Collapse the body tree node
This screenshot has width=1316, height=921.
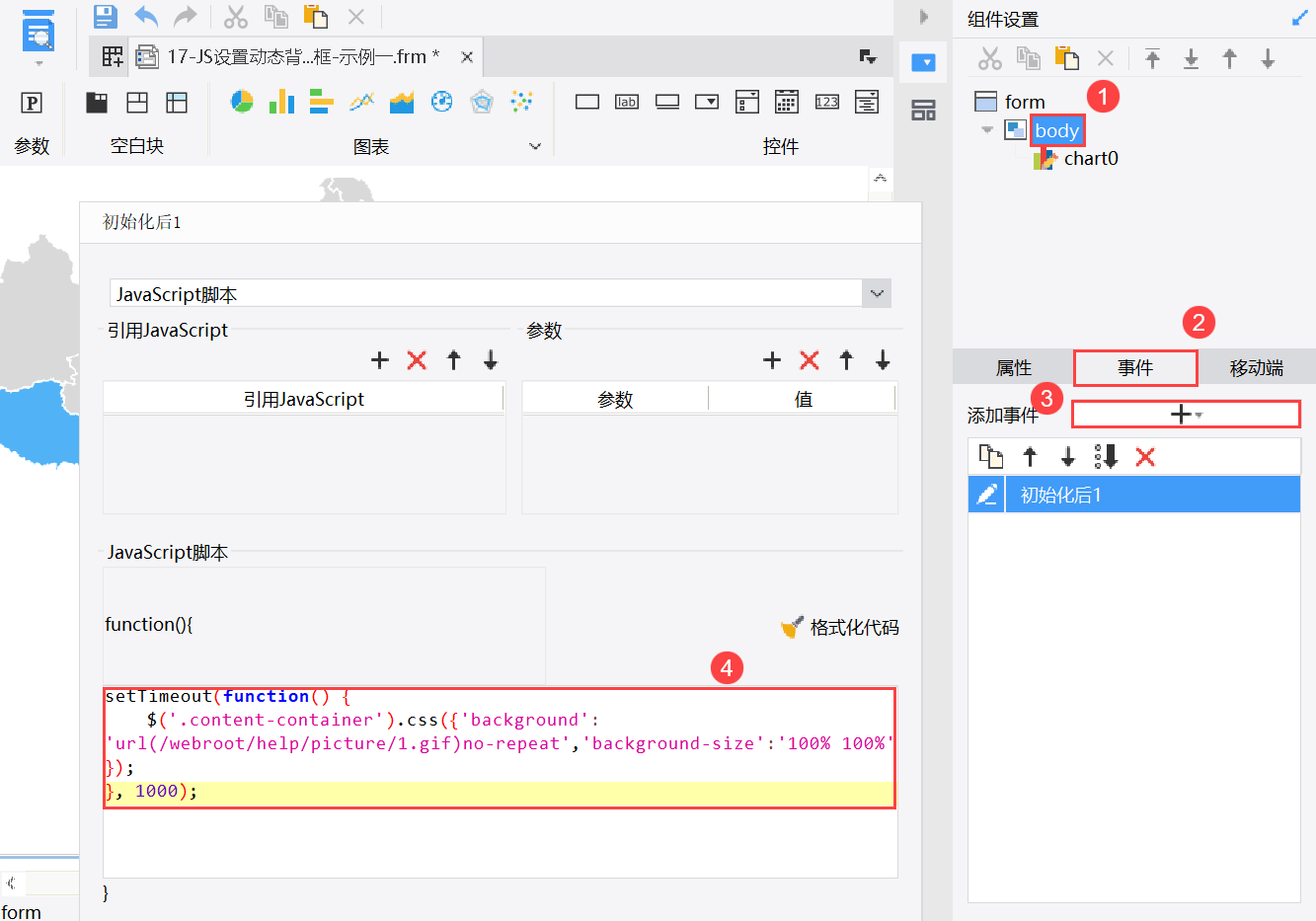click(987, 129)
